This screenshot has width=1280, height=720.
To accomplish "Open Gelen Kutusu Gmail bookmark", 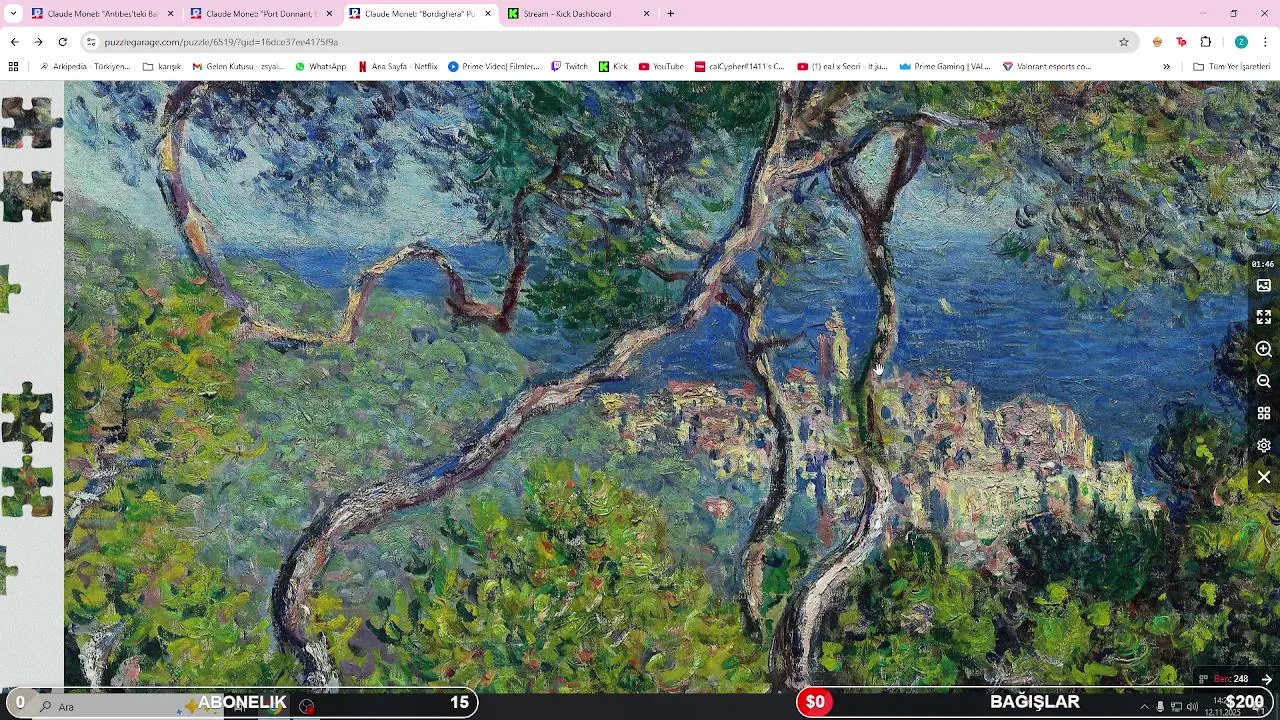I will 238,66.
